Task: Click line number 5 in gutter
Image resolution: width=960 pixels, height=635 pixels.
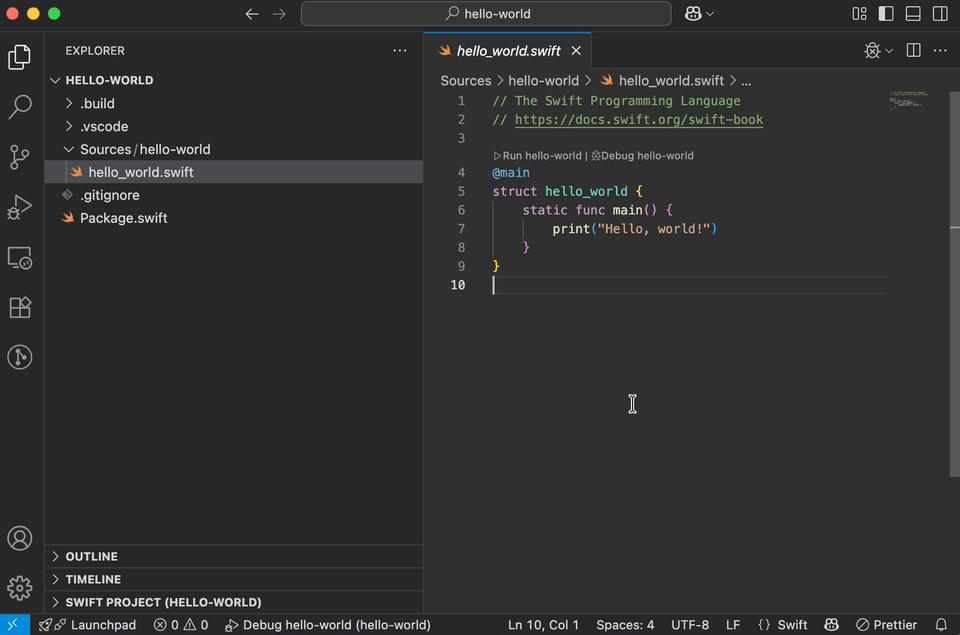Action: 461,191
